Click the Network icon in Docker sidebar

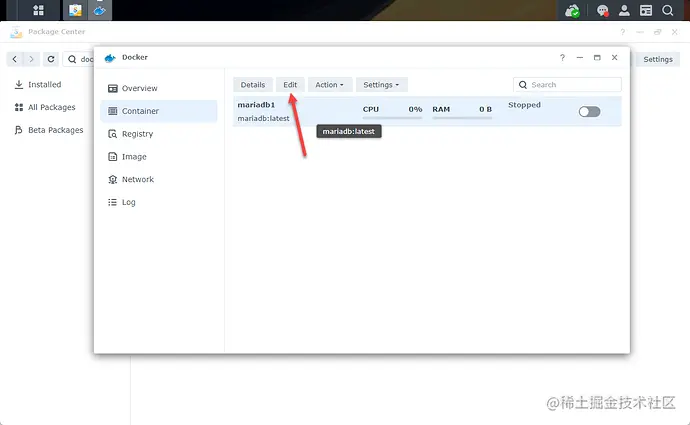113,180
